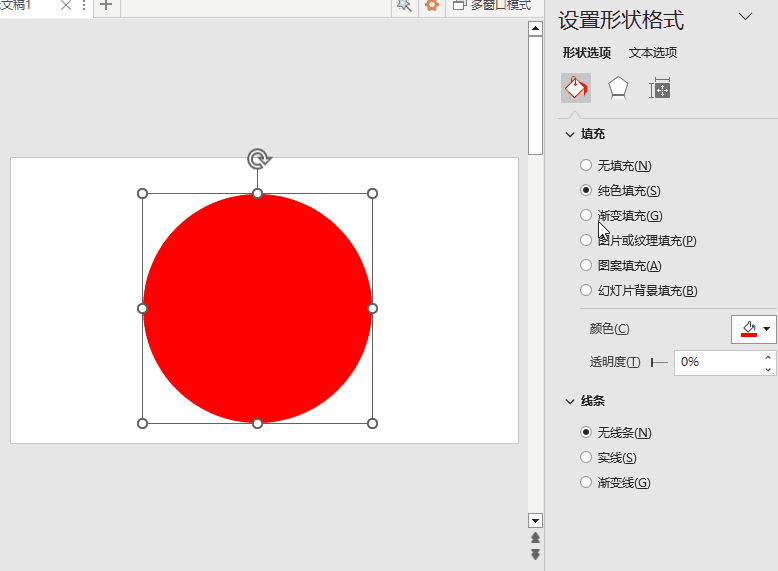778x571 pixels.
Task: Open the Fill & Line icon tab
Action: 576,88
